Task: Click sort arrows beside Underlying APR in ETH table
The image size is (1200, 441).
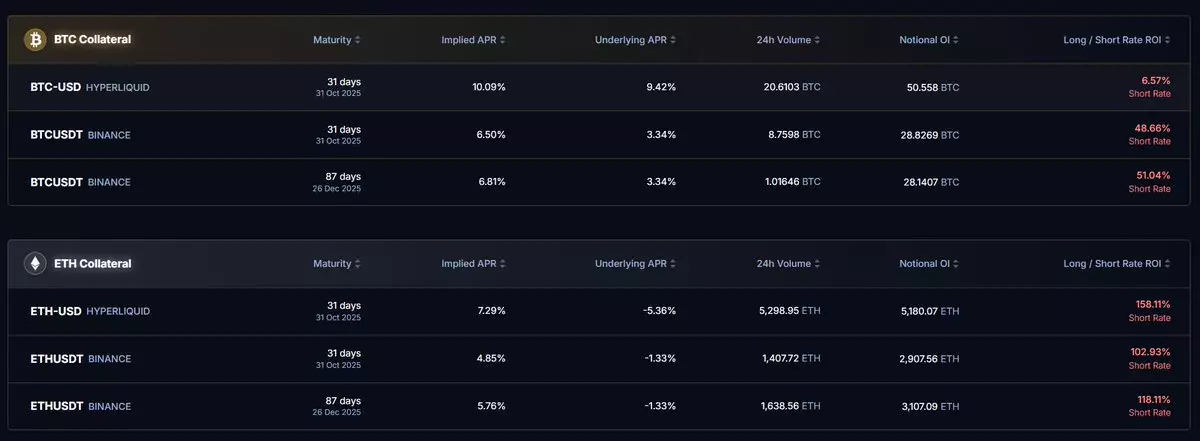Action: [x=674, y=264]
